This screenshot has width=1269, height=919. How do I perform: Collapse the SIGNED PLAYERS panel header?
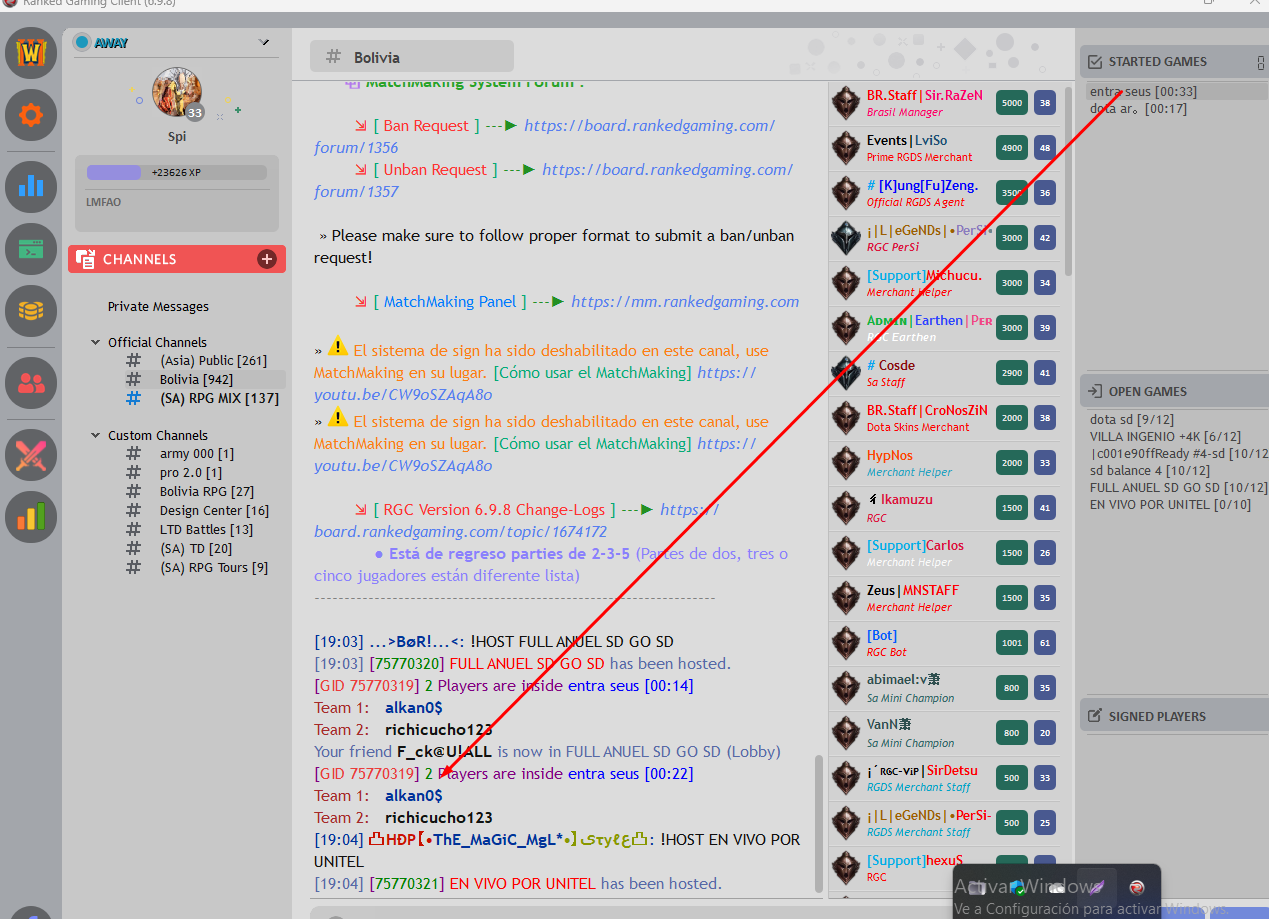point(1174,717)
